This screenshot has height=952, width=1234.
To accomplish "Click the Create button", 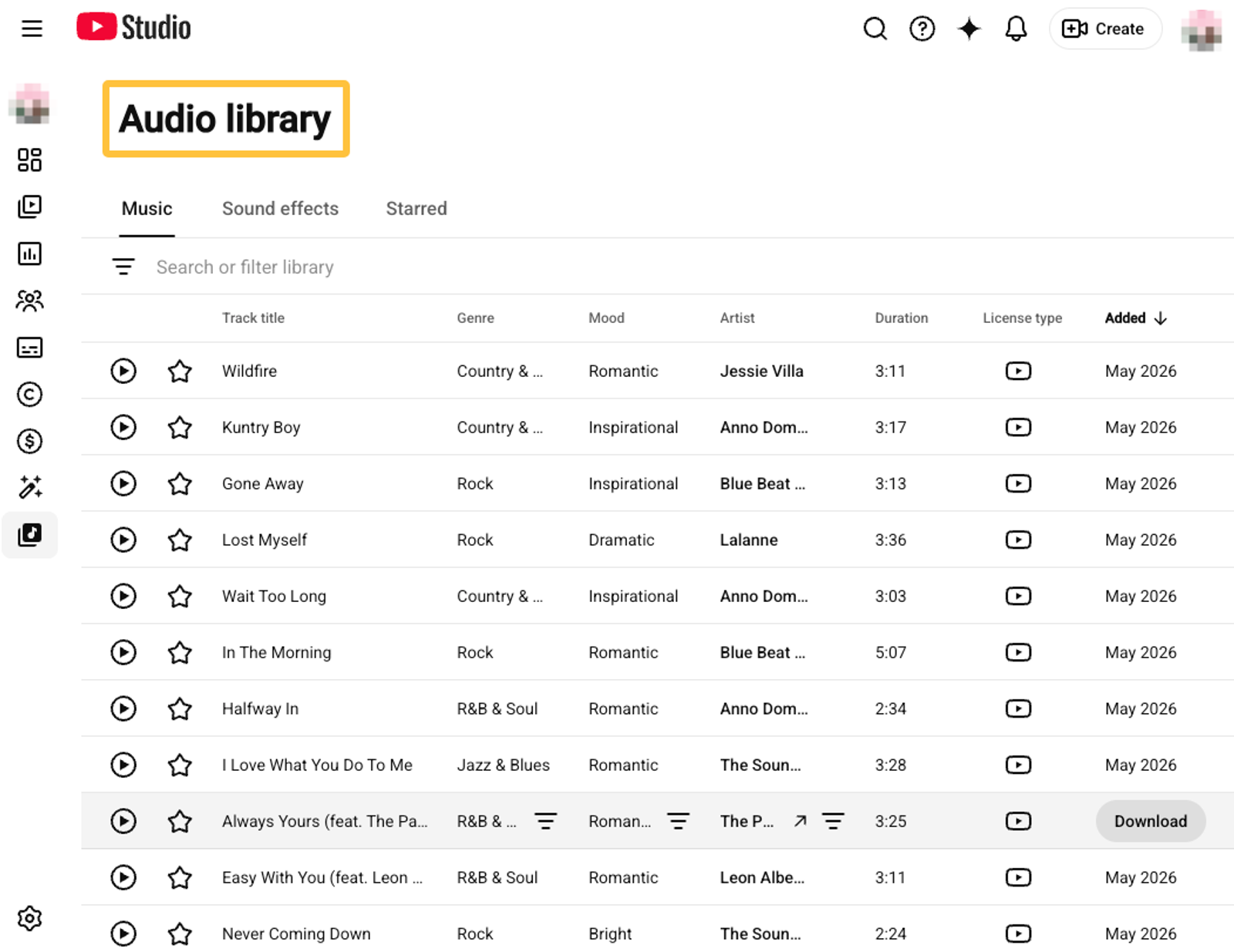I will (1104, 29).
